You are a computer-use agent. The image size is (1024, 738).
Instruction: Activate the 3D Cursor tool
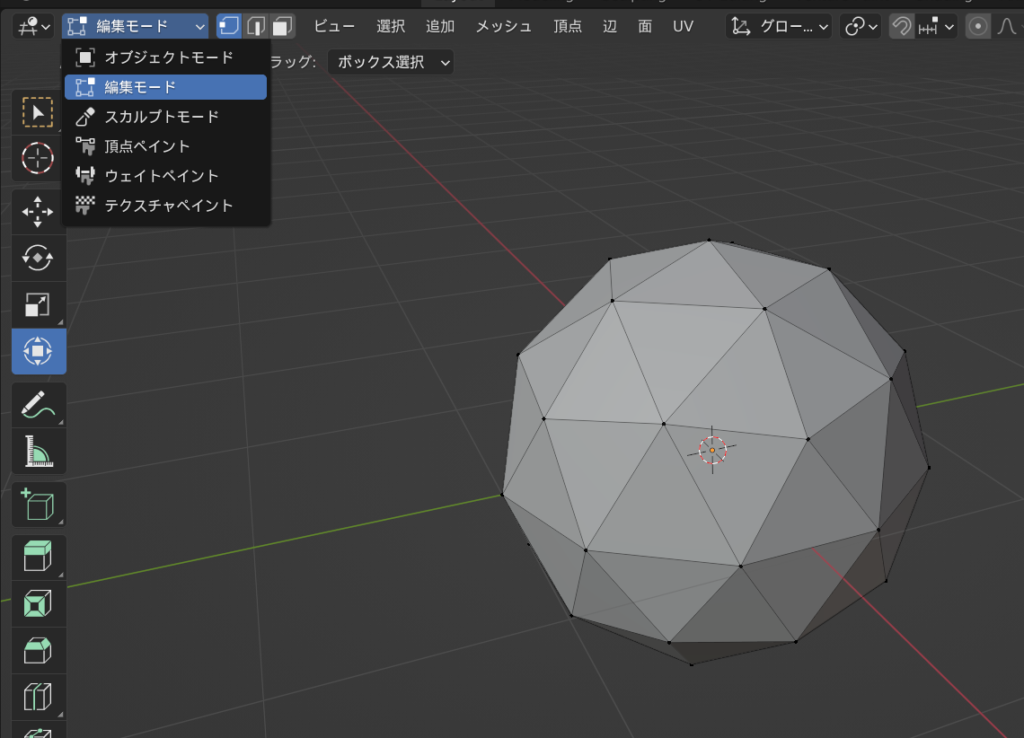38,158
